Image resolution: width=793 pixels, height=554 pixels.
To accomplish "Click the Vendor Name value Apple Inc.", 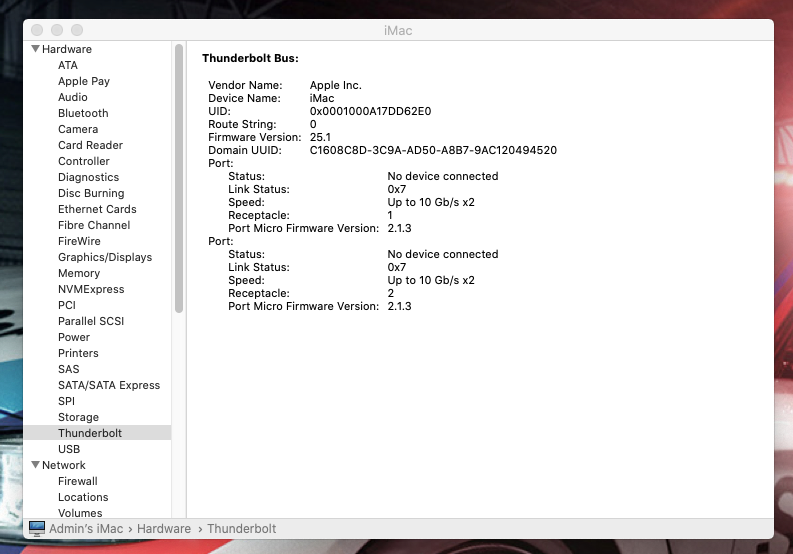I will tap(336, 85).
